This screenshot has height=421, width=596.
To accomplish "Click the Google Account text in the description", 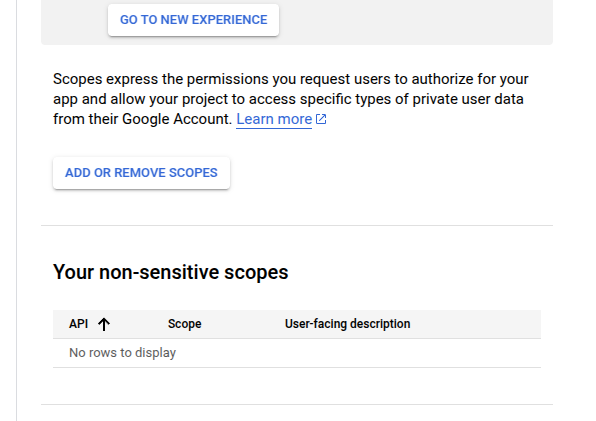I will (177, 119).
